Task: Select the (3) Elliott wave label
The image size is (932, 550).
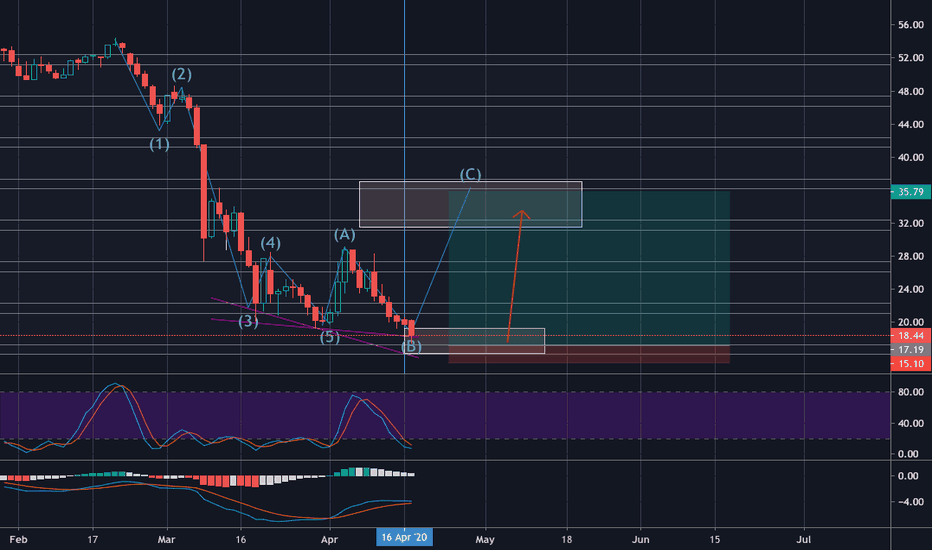Action: [x=248, y=322]
